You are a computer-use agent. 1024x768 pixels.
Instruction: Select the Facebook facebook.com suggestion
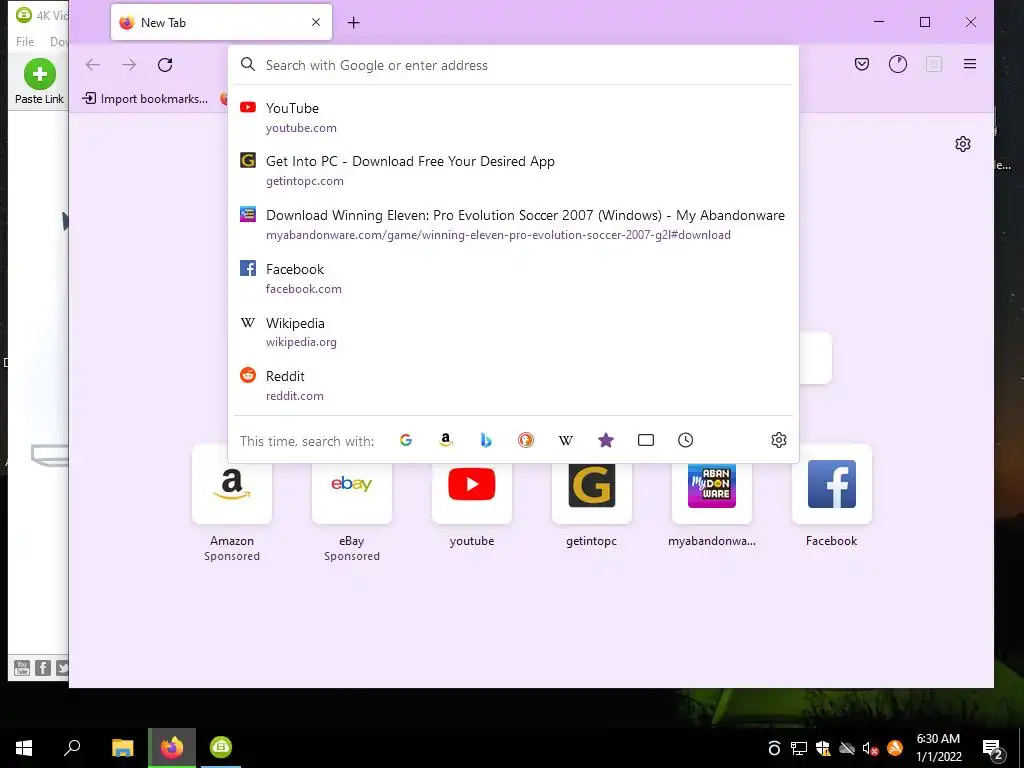(x=513, y=278)
